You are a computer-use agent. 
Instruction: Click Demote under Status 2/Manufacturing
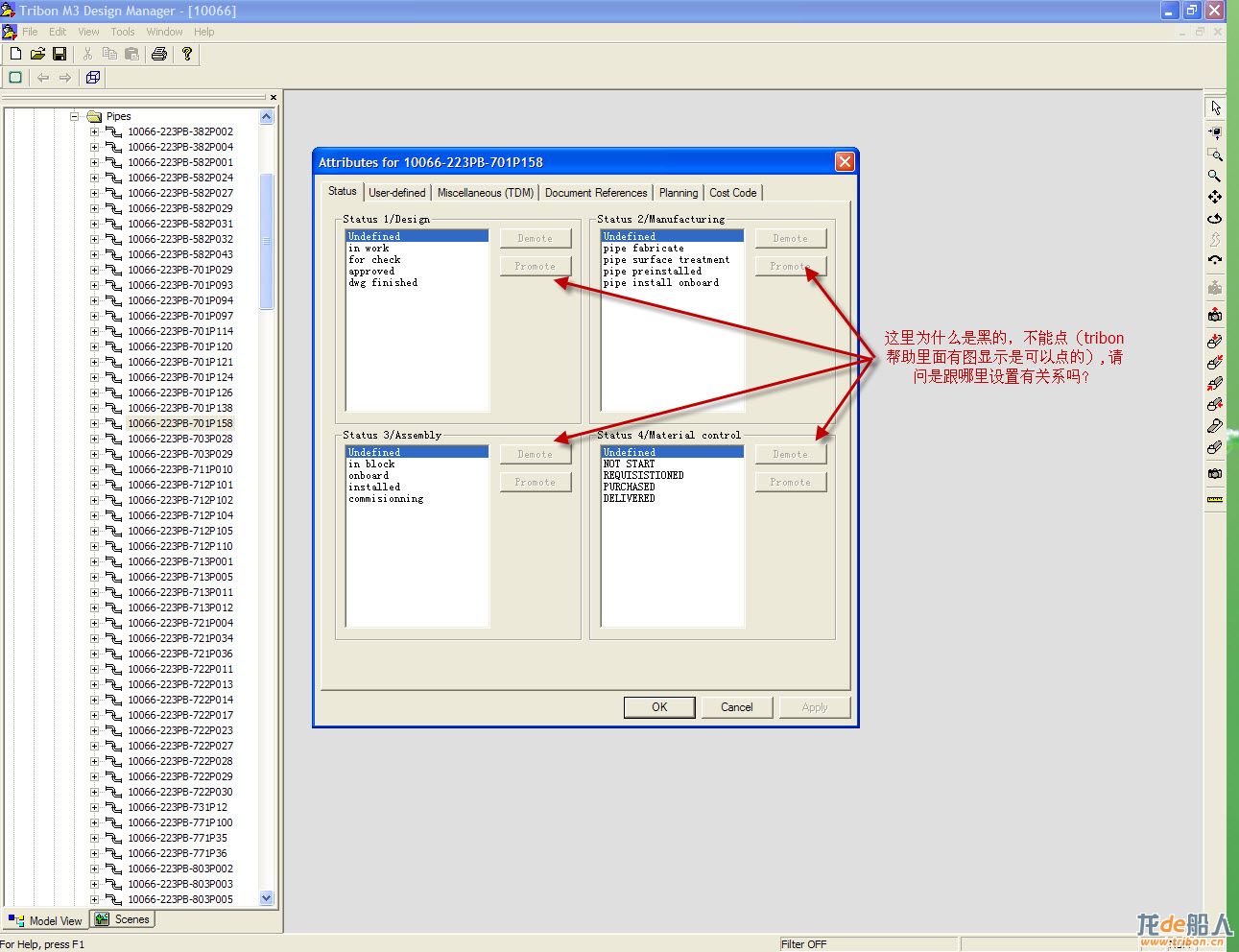click(x=791, y=238)
